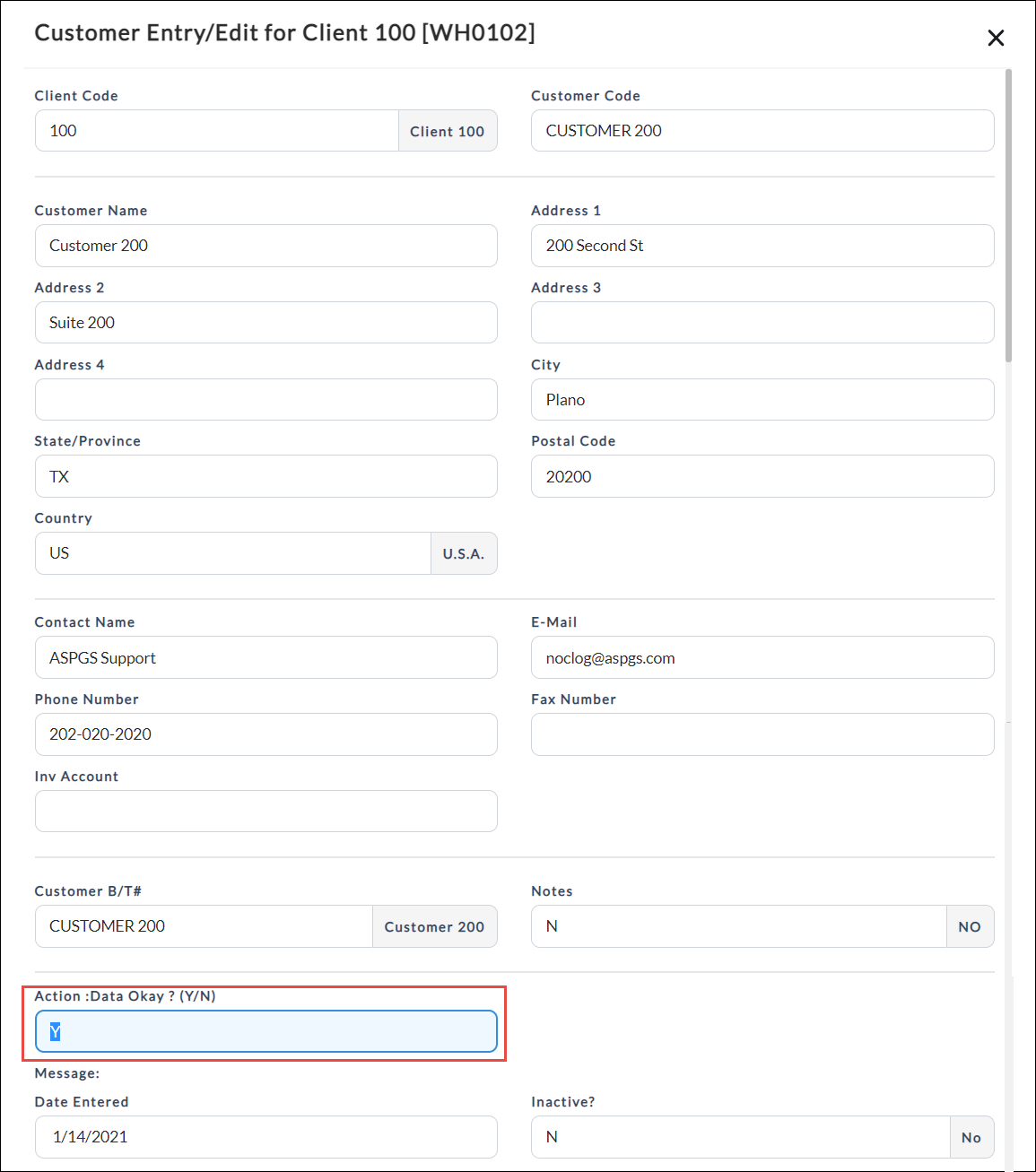
Task: Click the State/Province field
Action: (266, 477)
